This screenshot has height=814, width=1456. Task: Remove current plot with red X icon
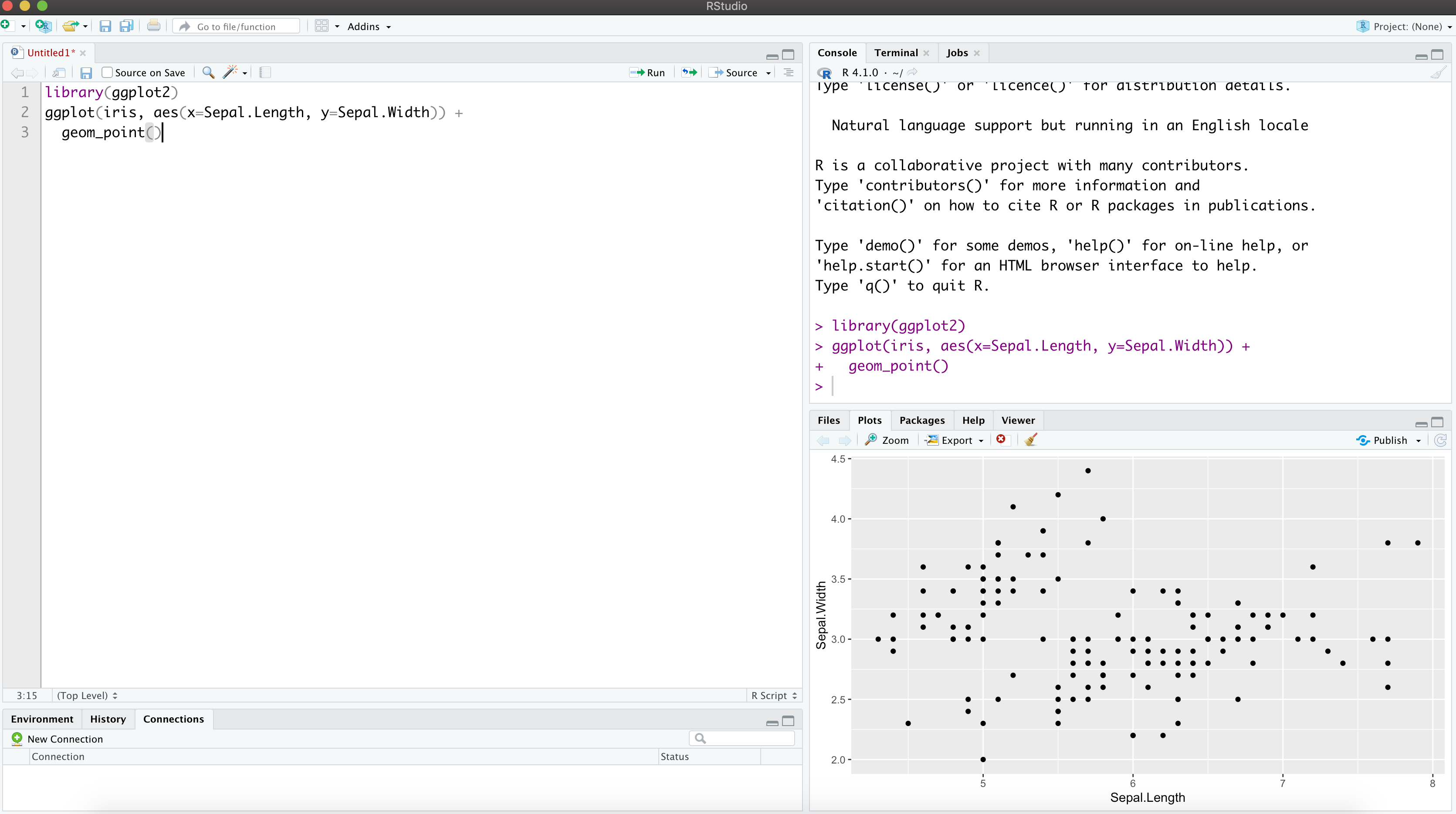1001,439
